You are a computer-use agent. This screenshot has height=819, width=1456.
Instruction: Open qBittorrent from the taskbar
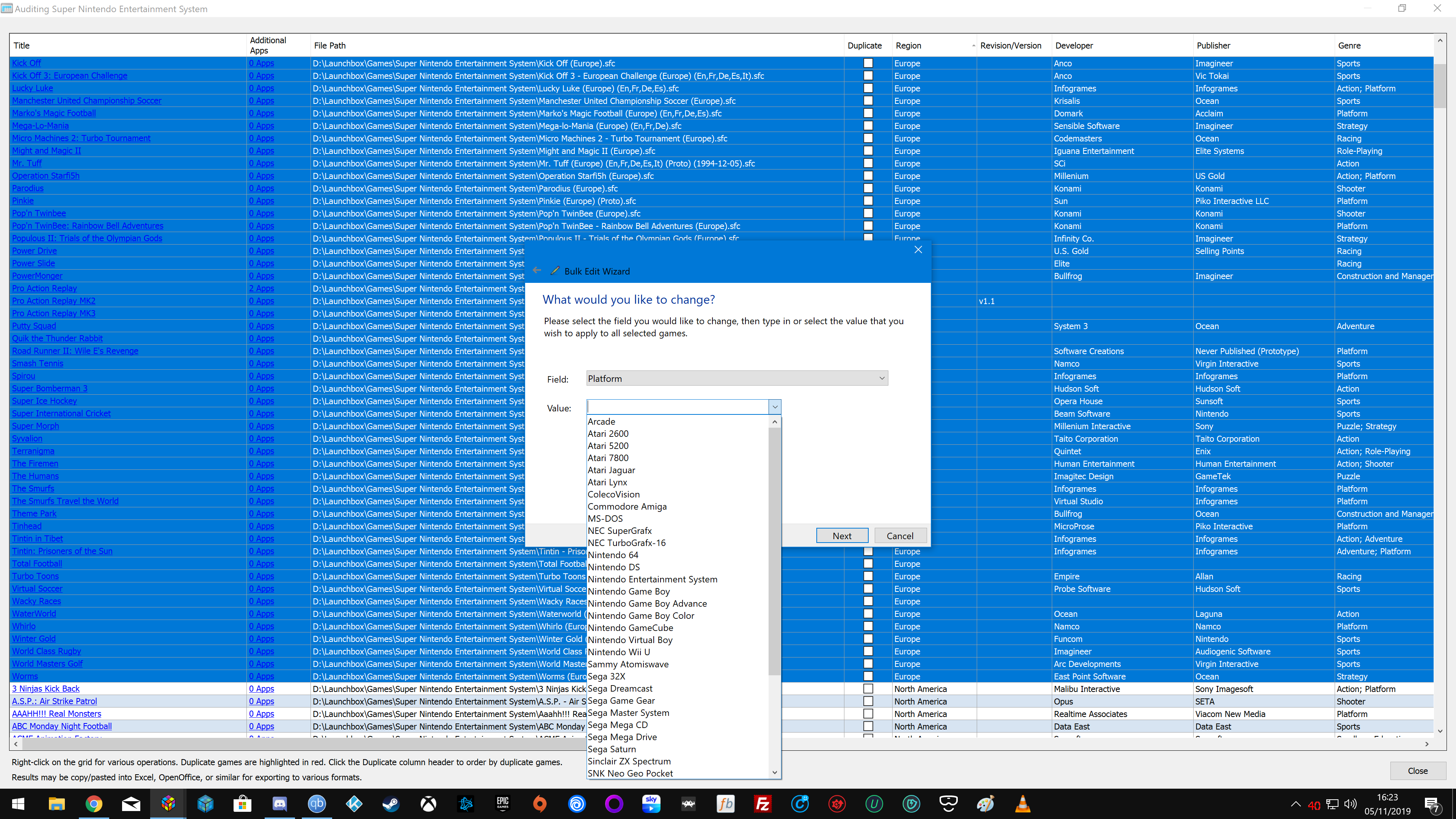(x=317, y=804)
